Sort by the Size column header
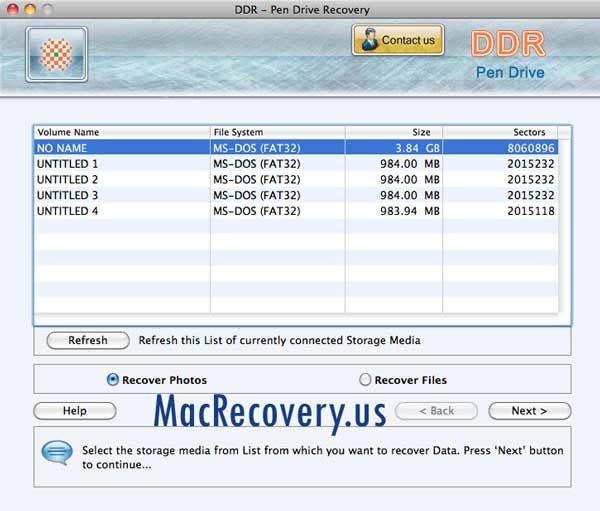This screenshot has height=511, width=600. (394, 132)
